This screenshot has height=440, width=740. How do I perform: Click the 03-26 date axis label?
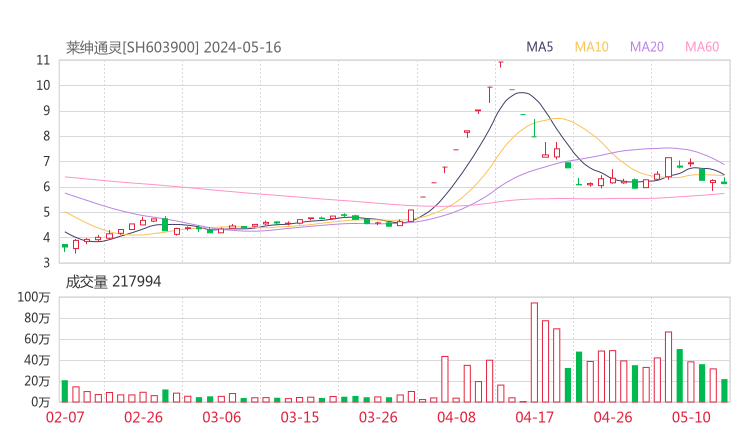point(378,417)
